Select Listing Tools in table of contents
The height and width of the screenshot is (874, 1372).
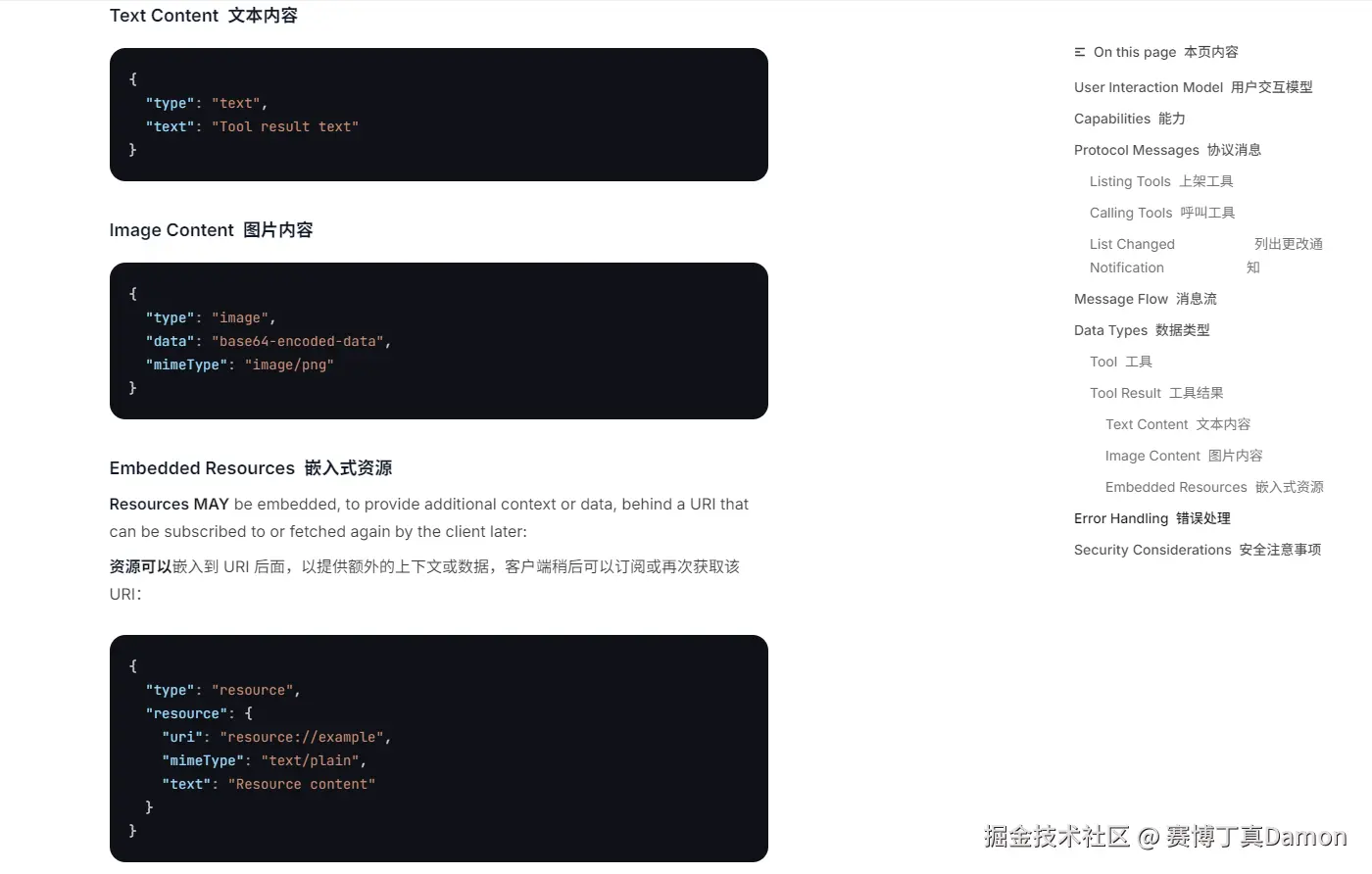[1161, 181]
